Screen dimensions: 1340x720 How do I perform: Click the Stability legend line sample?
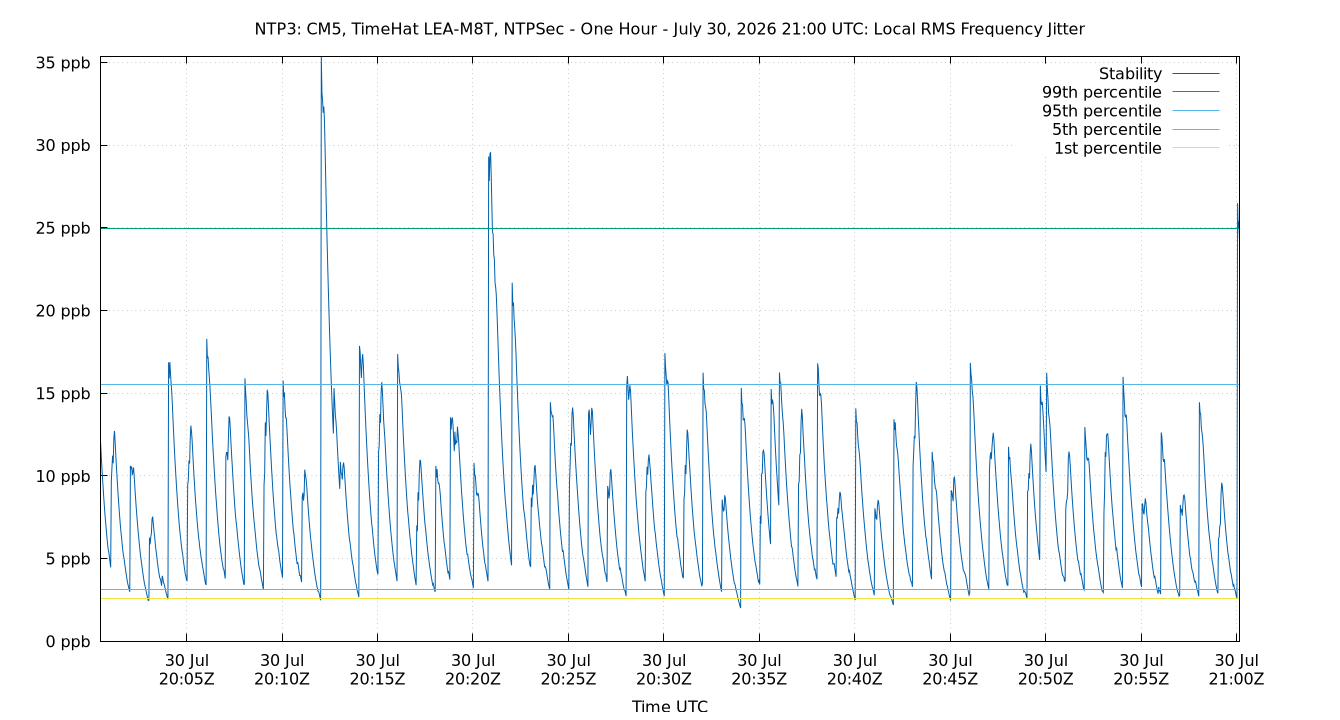[1196, 74]
